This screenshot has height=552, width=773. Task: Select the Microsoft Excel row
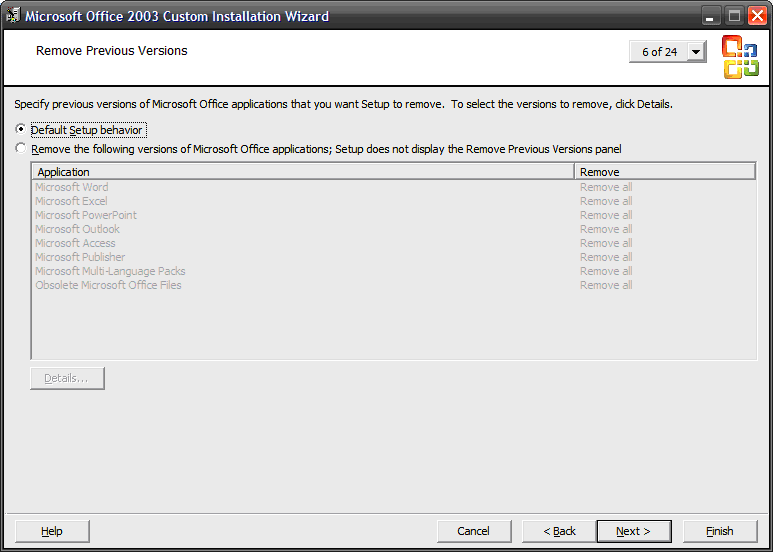pyautogui.click(x=71, y=201)
